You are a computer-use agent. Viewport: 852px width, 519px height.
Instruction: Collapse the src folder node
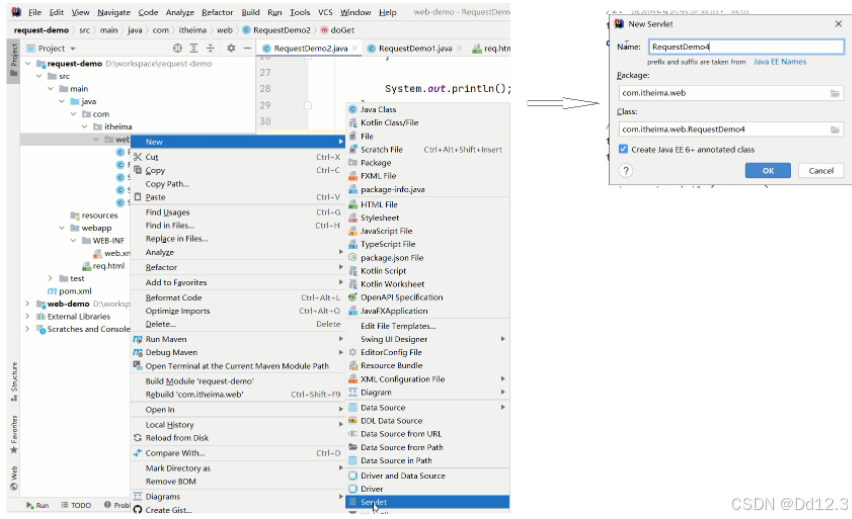coord(39,76)
